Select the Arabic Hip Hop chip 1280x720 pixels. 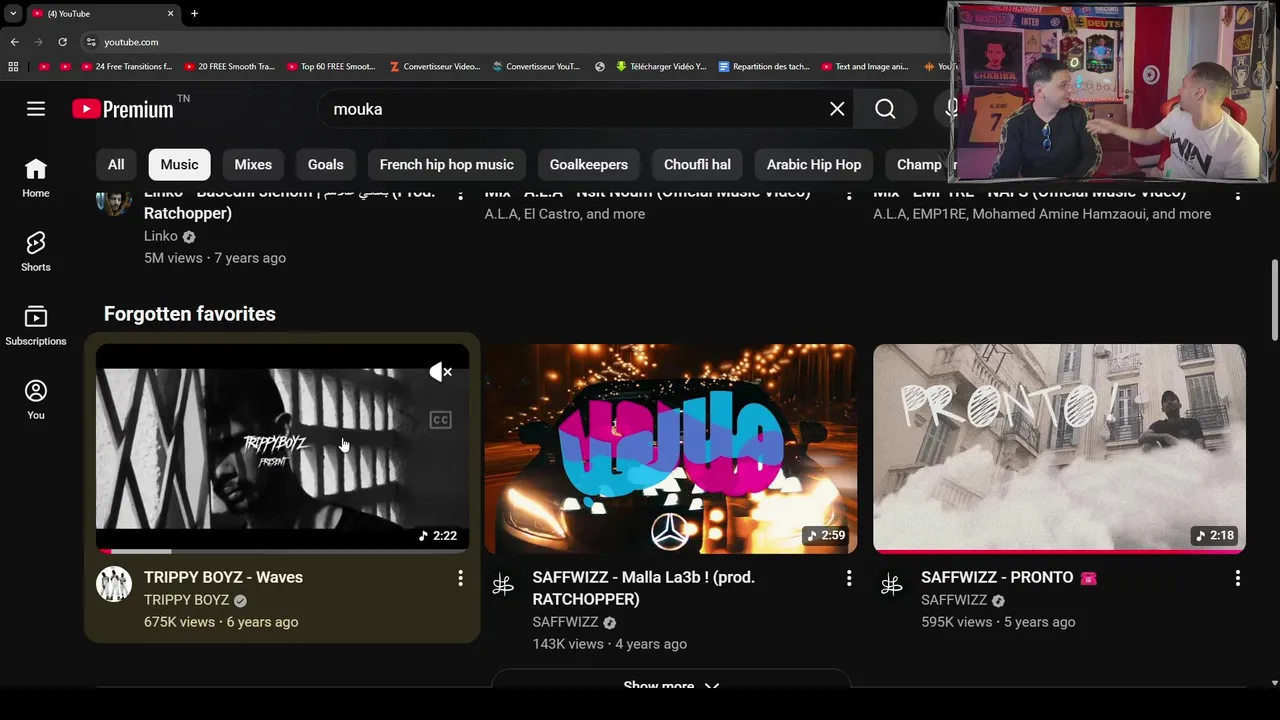(x=814, y=165)
